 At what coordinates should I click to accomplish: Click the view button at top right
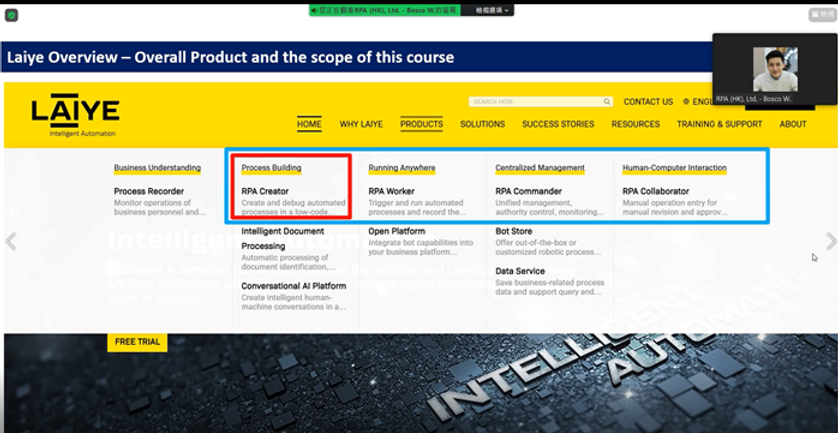pyautogui.click(x=822, y=15)
